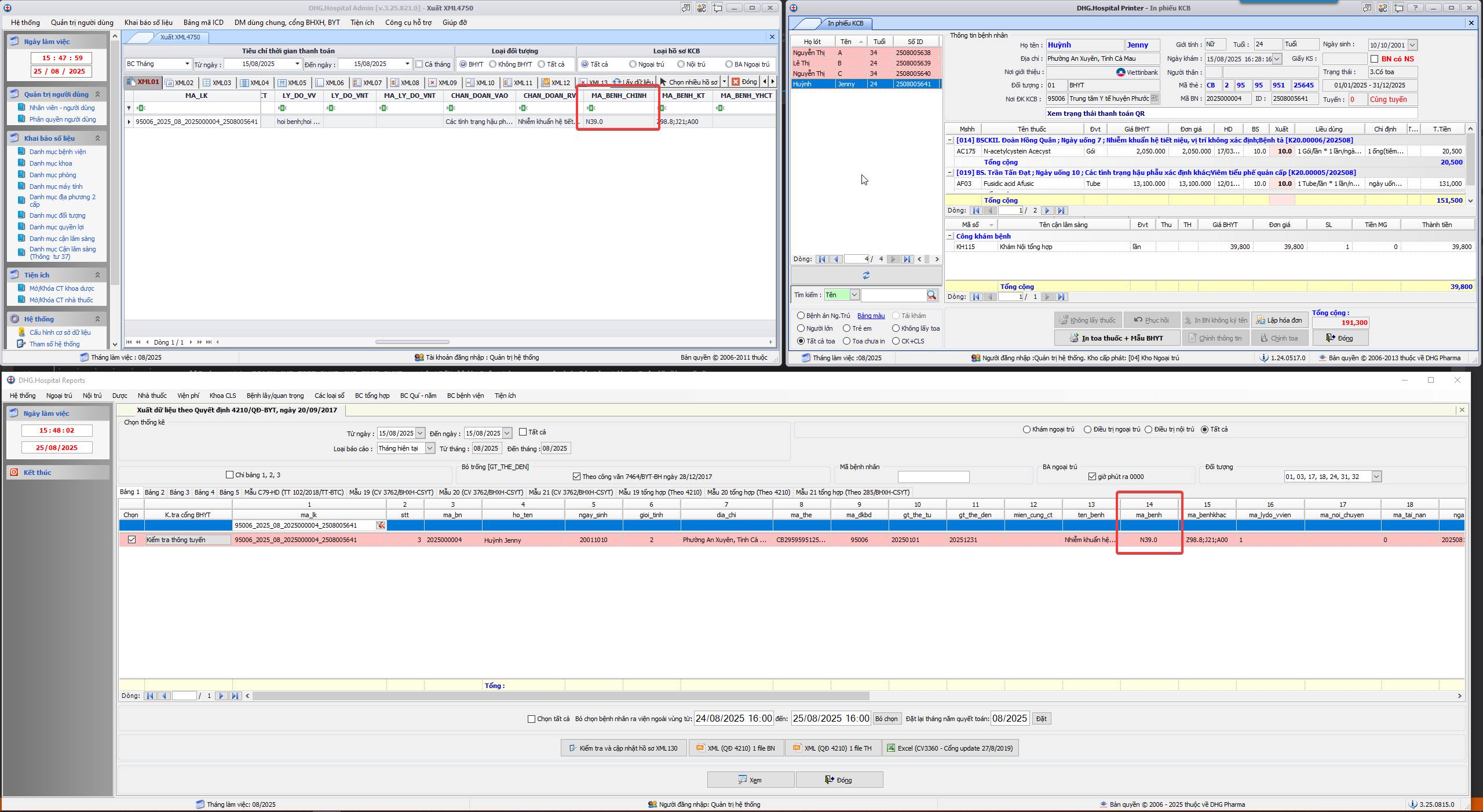Expand the Đối tượng combo box
The width and height of the screenshot is (1483, 812).
(1376, 477)
